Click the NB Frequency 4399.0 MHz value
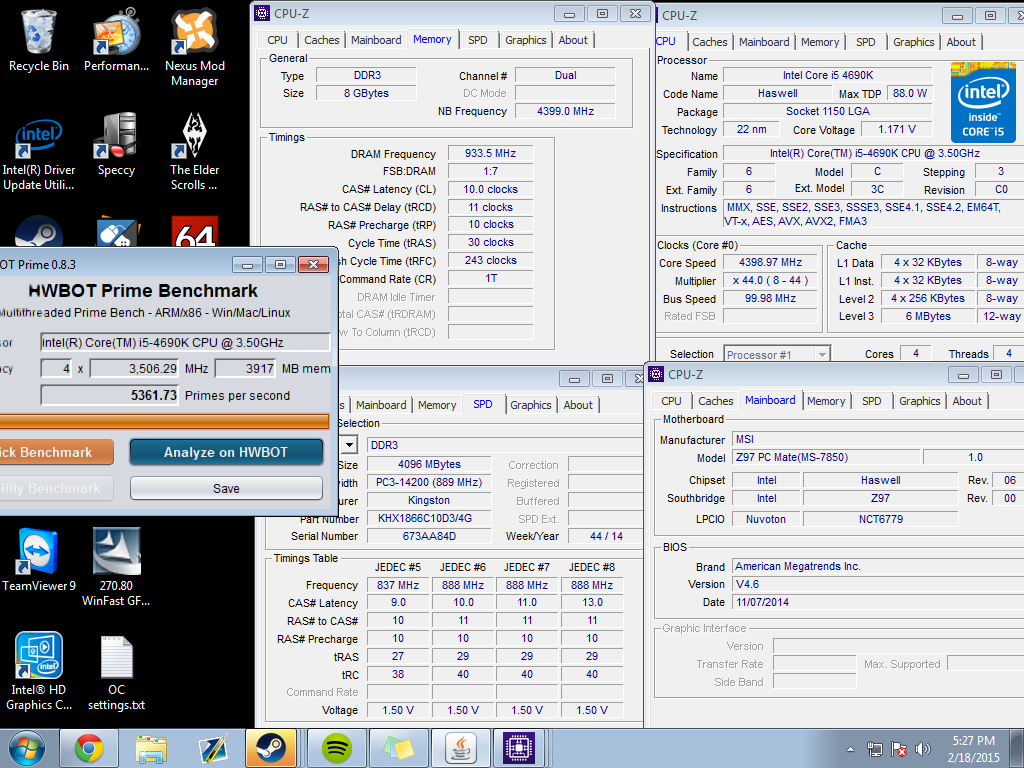 click(565, 111)
